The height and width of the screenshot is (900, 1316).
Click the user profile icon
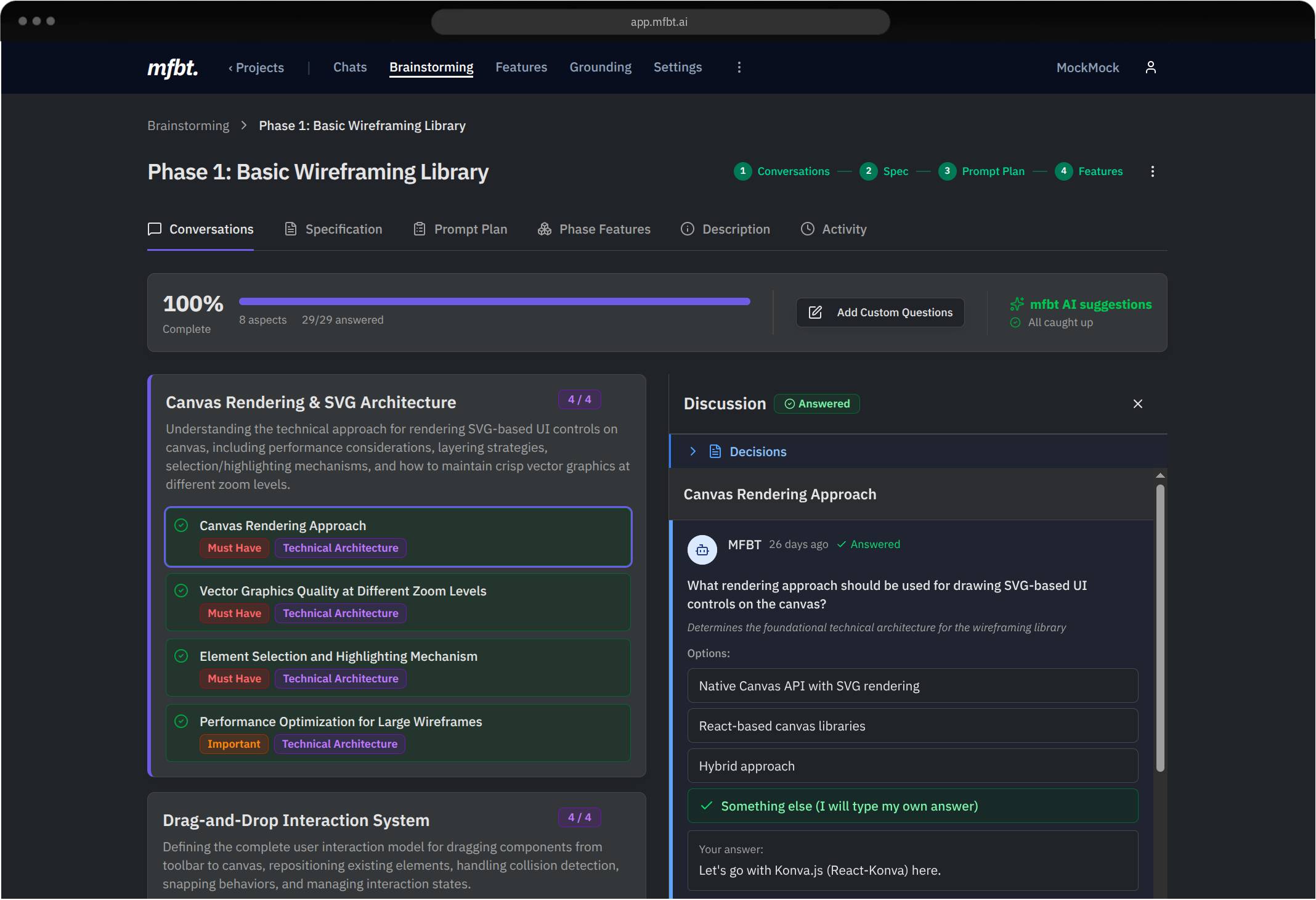(1150, 67)
